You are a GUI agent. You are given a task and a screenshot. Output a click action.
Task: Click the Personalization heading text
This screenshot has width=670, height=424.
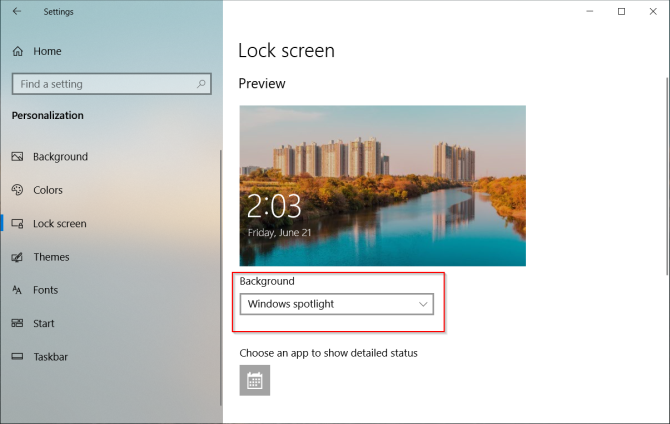point(47,115)
